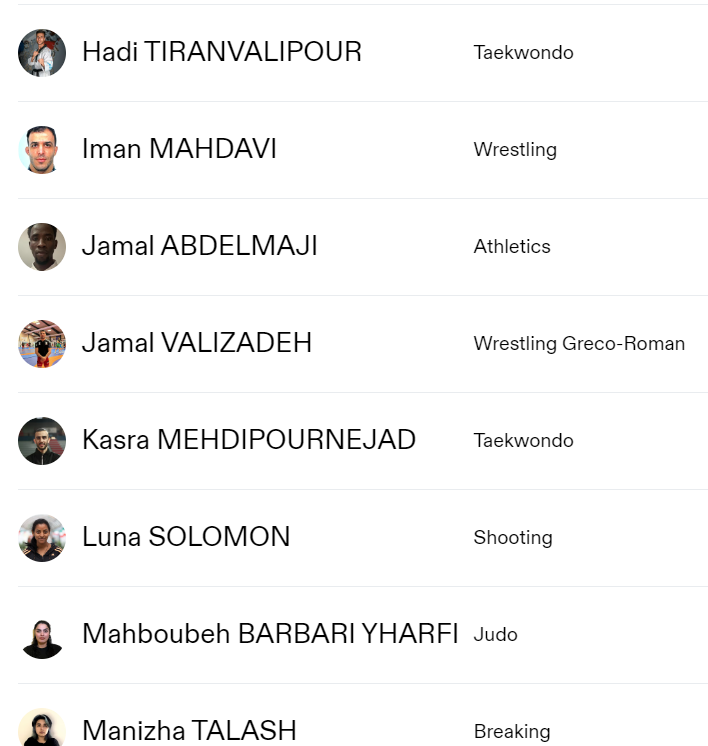Open Luna SOLOMON's athlete profile
This screenshot has height=746, width=708.
(186, 537)
